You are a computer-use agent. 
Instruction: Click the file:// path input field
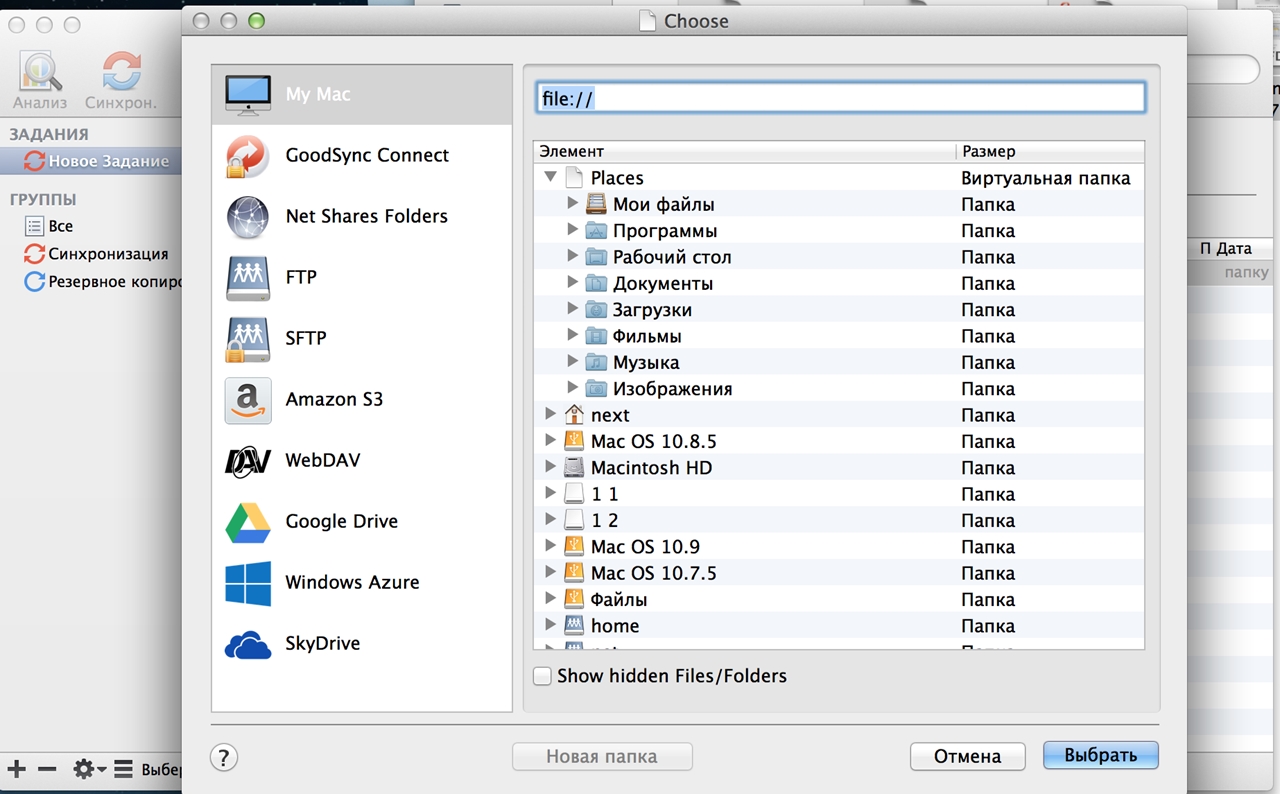tap(840, 98)
